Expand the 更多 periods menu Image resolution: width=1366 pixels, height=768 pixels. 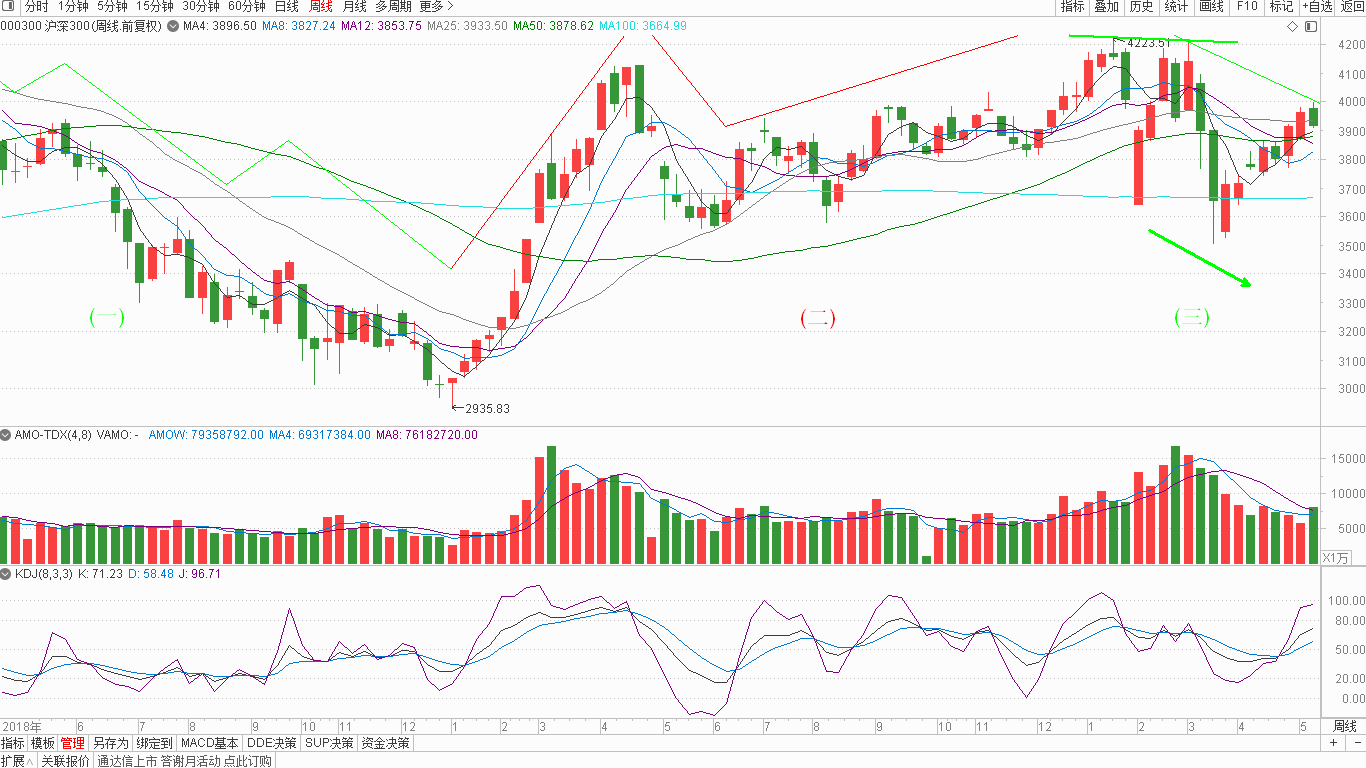click(436, 6)
